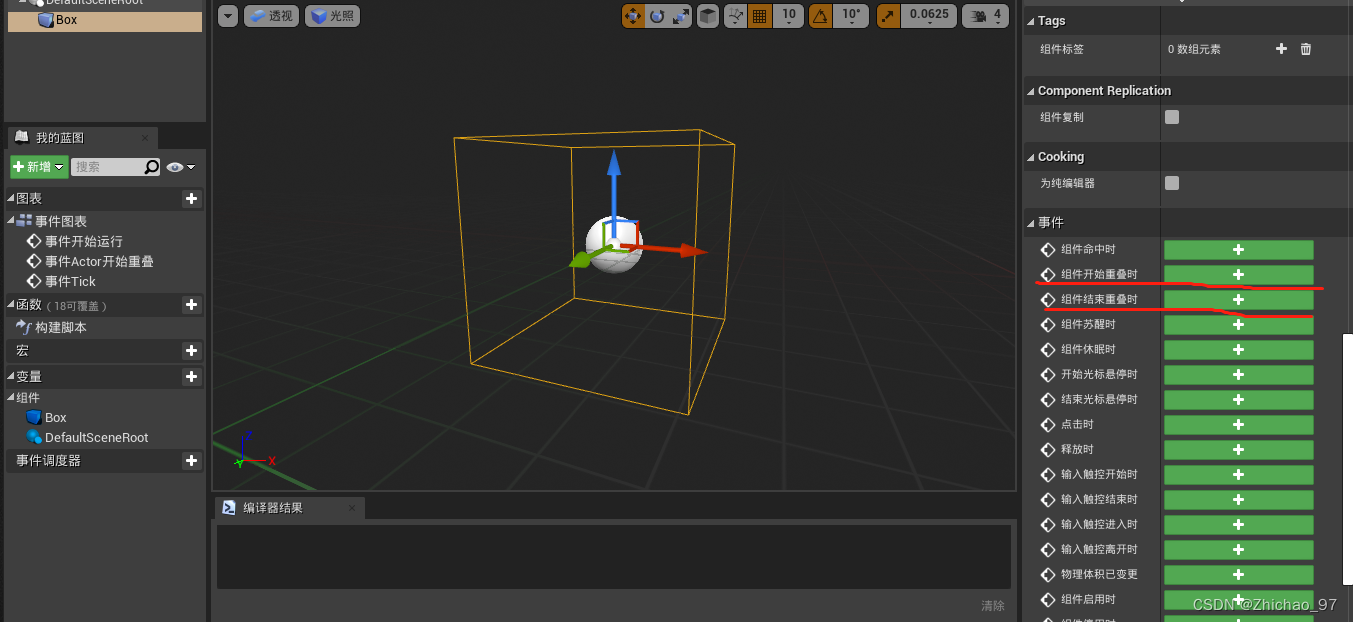Select the rotate gizmo tool
The image size is (1353, 622).
(x=657, y=16)
